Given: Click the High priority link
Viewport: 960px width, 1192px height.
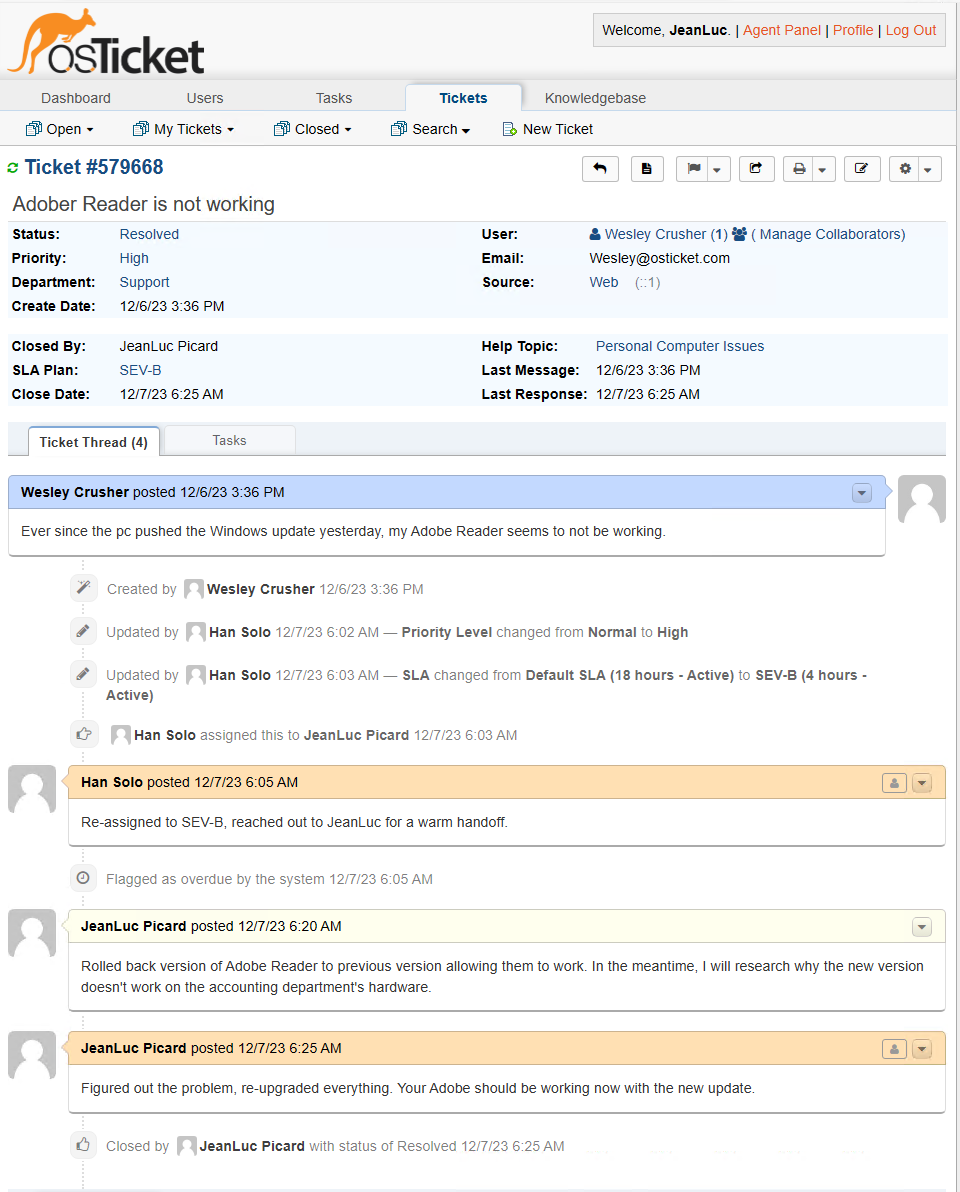Looking at the screenshot, I should [x=134, y=258].
